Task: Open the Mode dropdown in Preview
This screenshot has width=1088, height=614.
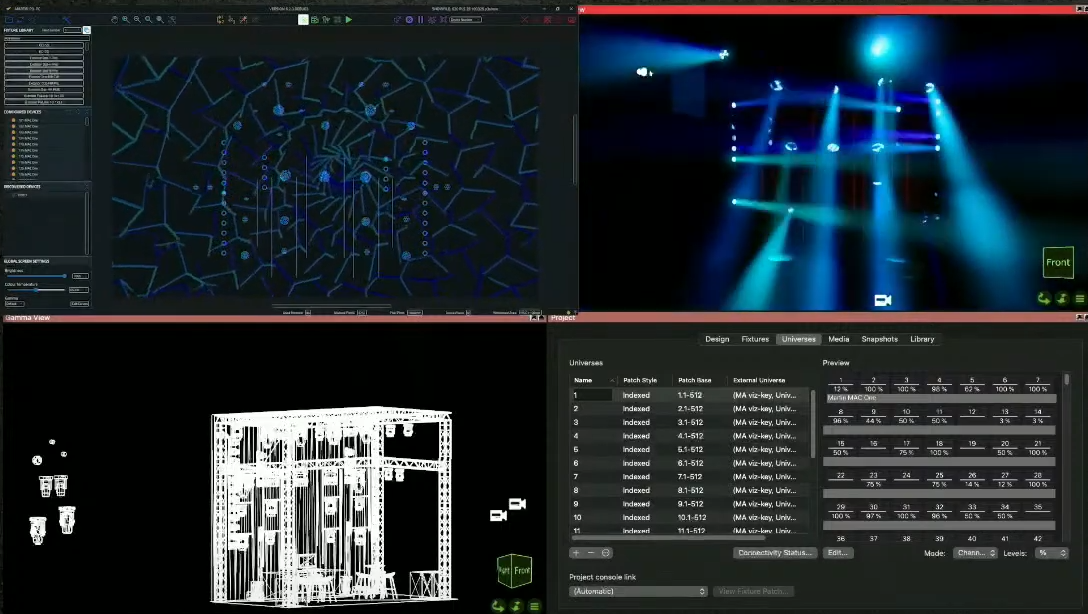Action: 974,553
